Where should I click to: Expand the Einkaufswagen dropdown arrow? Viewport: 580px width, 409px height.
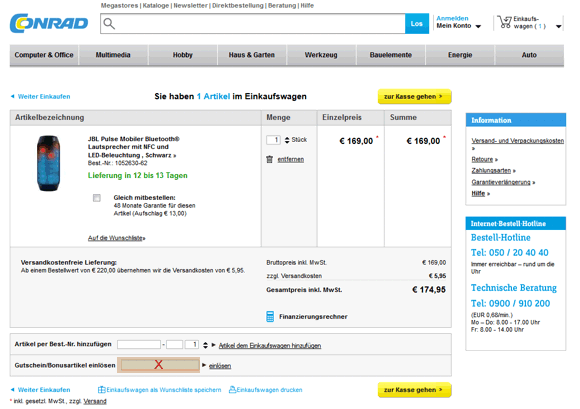click(x=559, y=26)
